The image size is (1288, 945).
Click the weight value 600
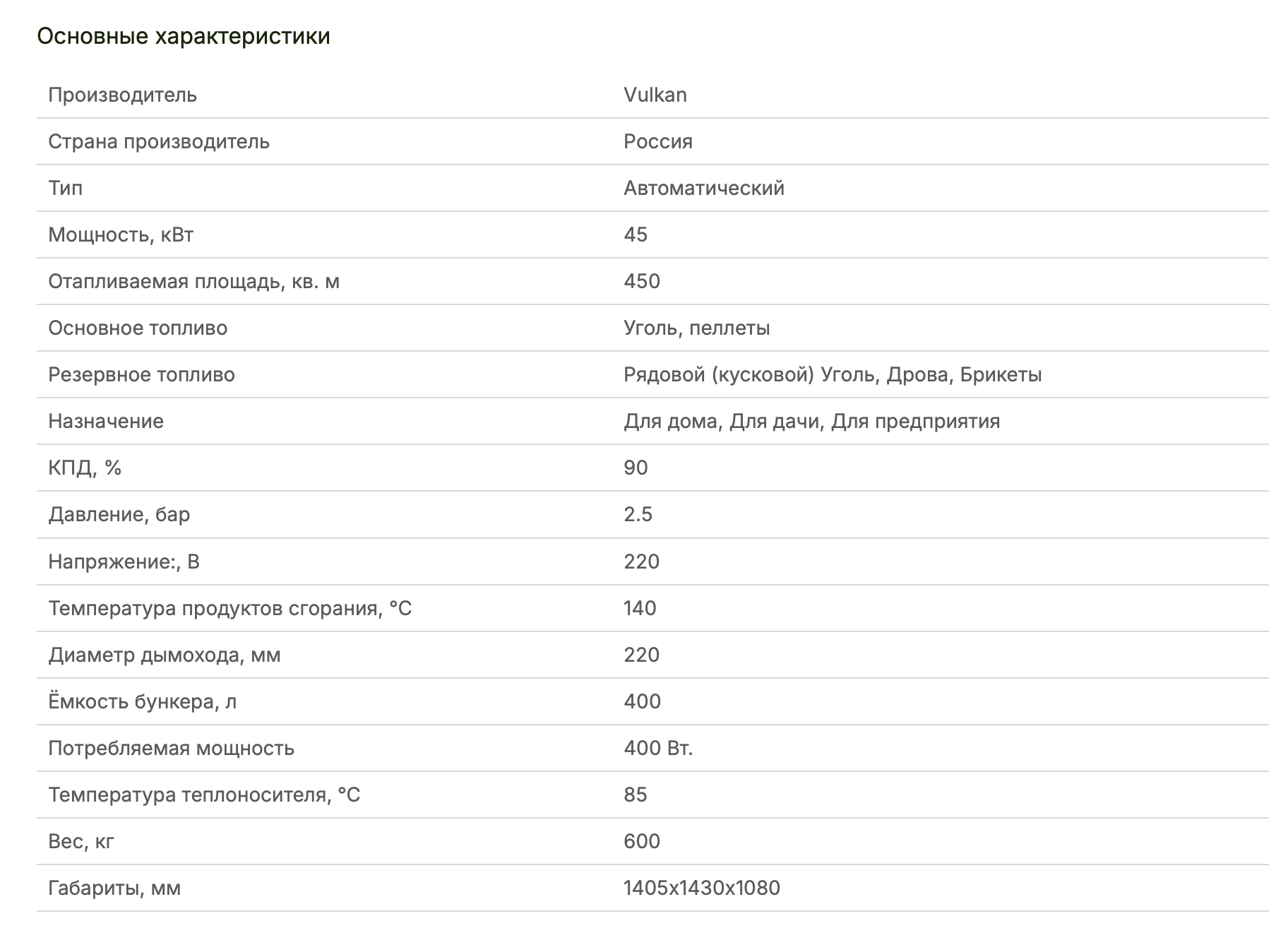(642, 841)
